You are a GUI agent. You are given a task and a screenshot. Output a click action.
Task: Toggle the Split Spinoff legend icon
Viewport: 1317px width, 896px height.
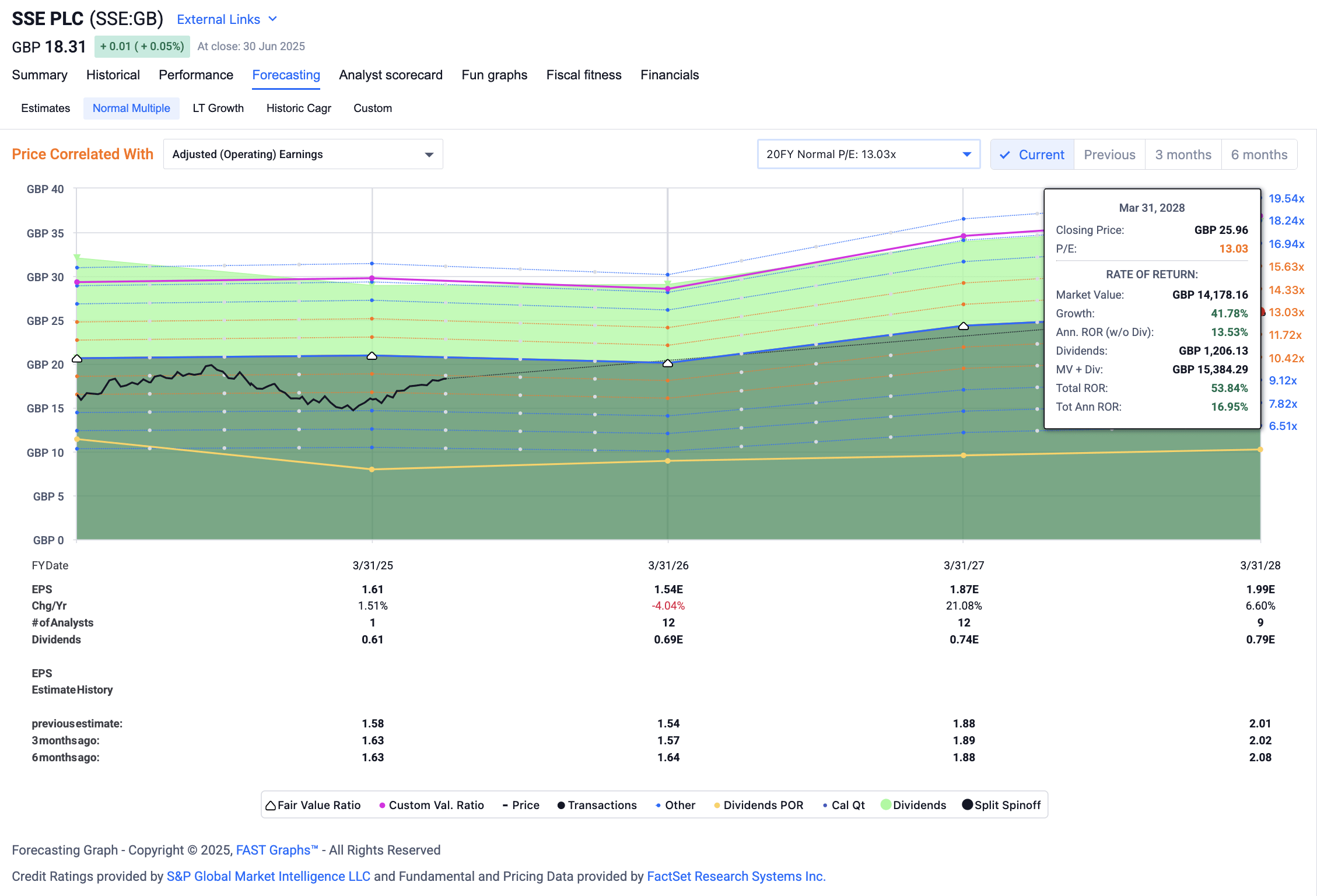(967, 805)
